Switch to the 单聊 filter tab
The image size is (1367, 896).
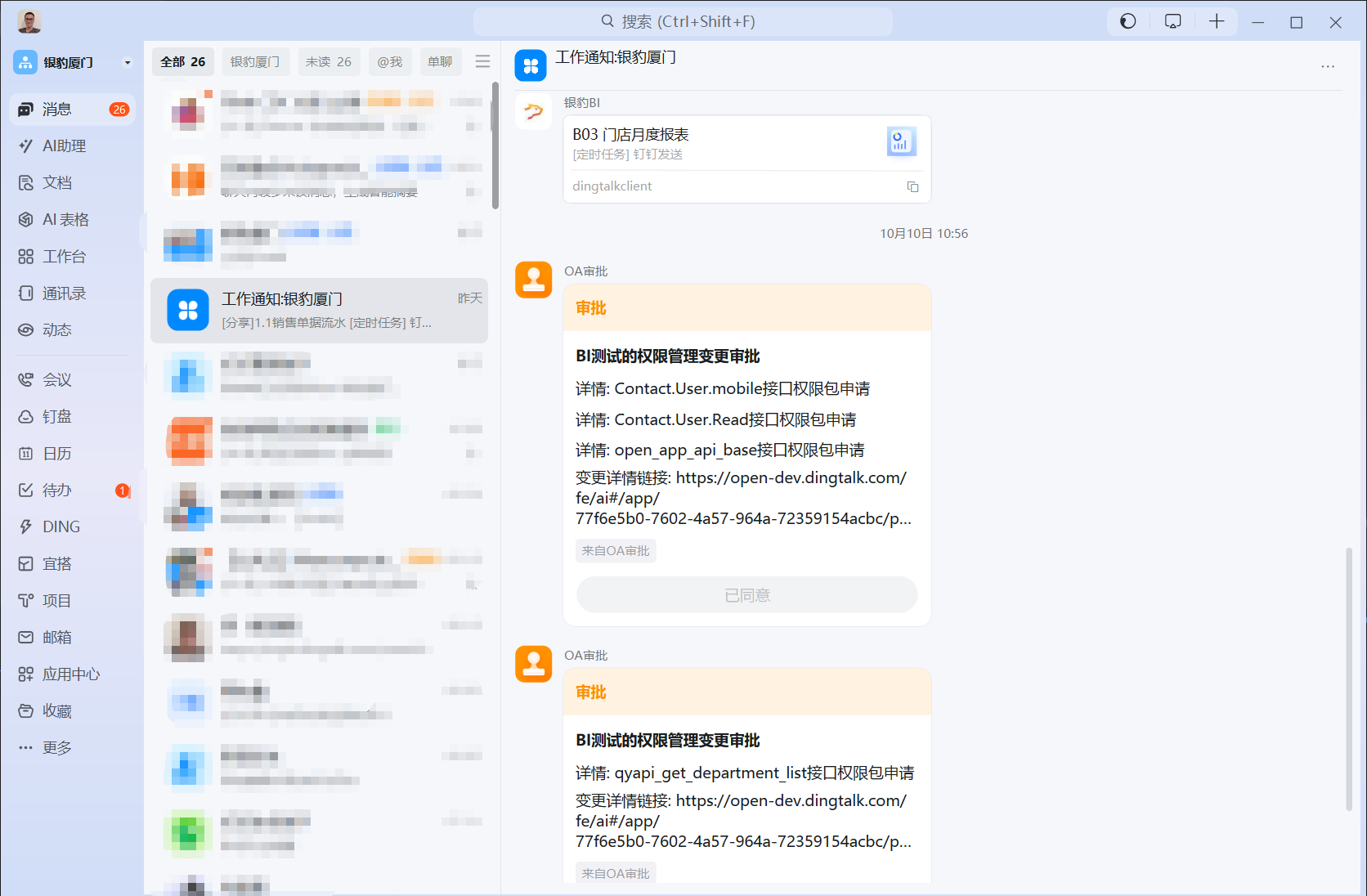click(441, 61)
